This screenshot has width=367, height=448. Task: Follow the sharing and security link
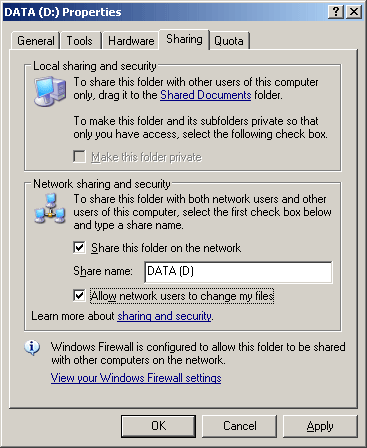tap(165, 316)
